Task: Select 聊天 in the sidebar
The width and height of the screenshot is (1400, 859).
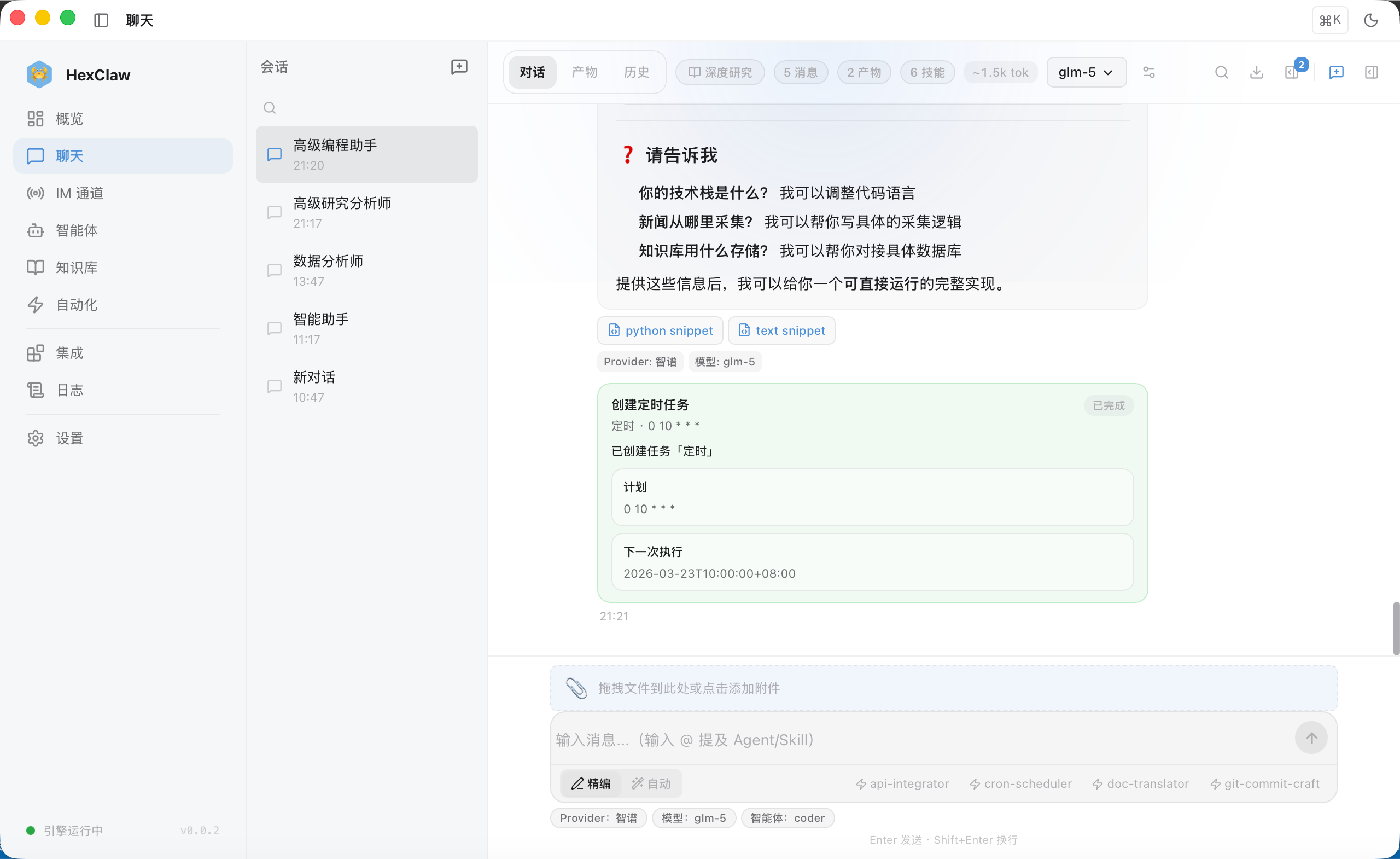Action: [122, 156]
